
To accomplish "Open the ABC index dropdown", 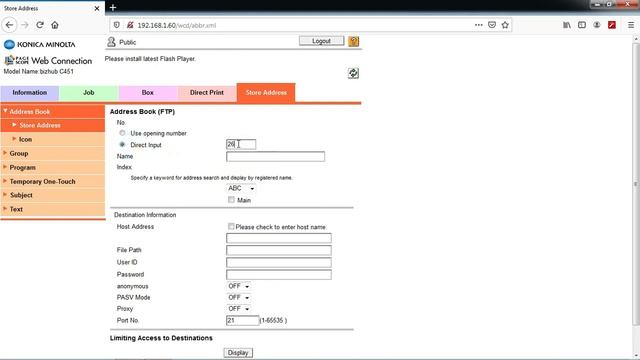I will click(241, 188).
